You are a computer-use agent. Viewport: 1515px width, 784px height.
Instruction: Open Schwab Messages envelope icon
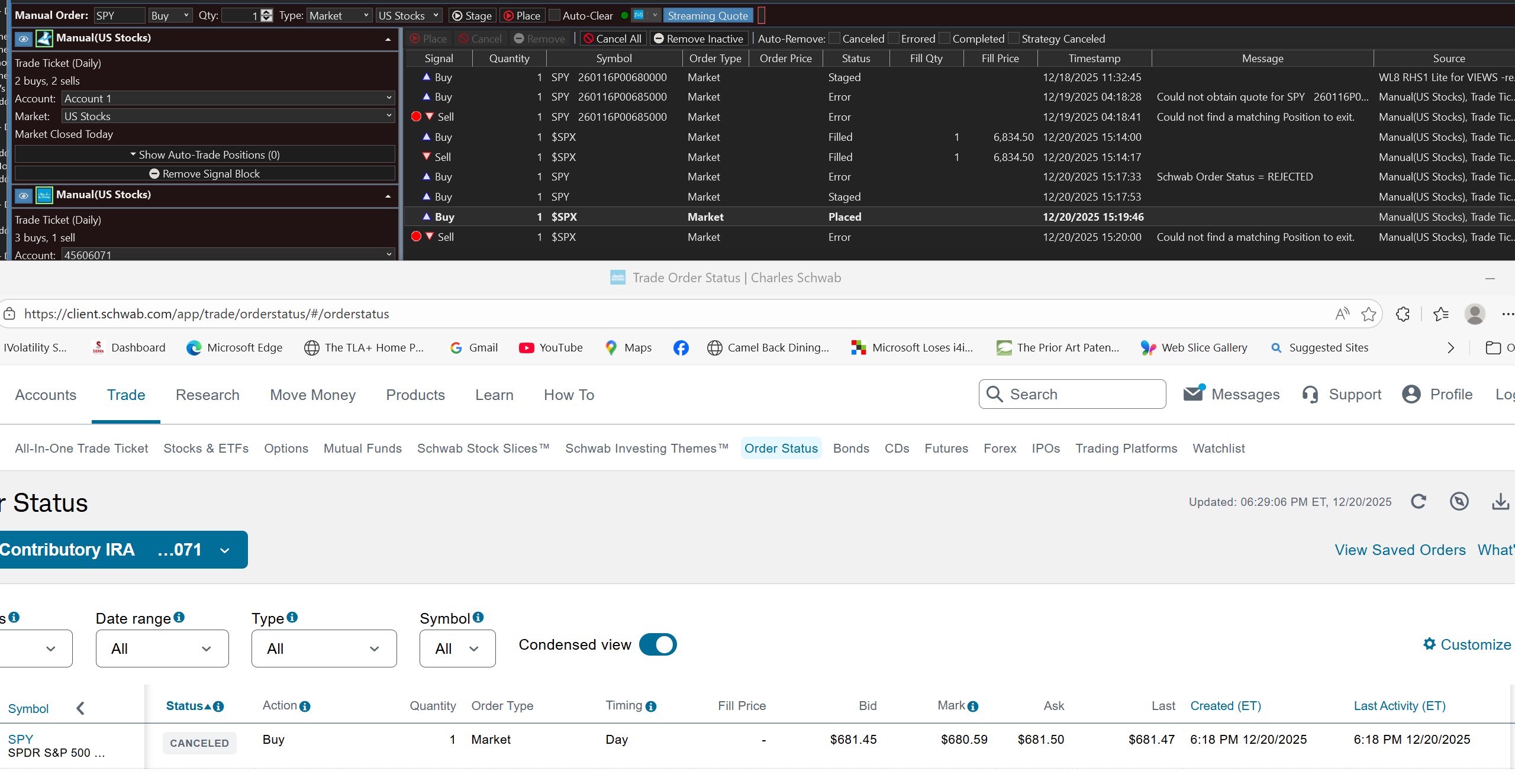click(x=1193, y=394)
